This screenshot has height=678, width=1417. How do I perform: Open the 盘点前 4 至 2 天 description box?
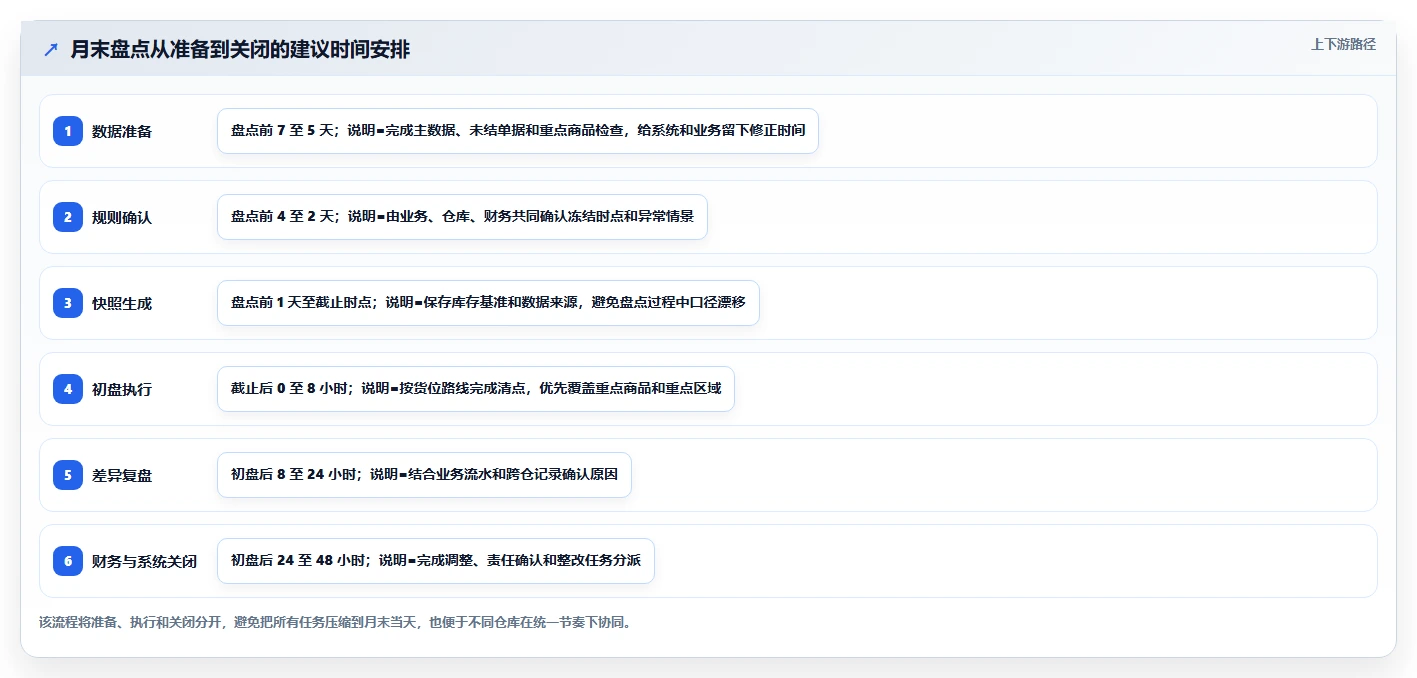pos(462,217)
